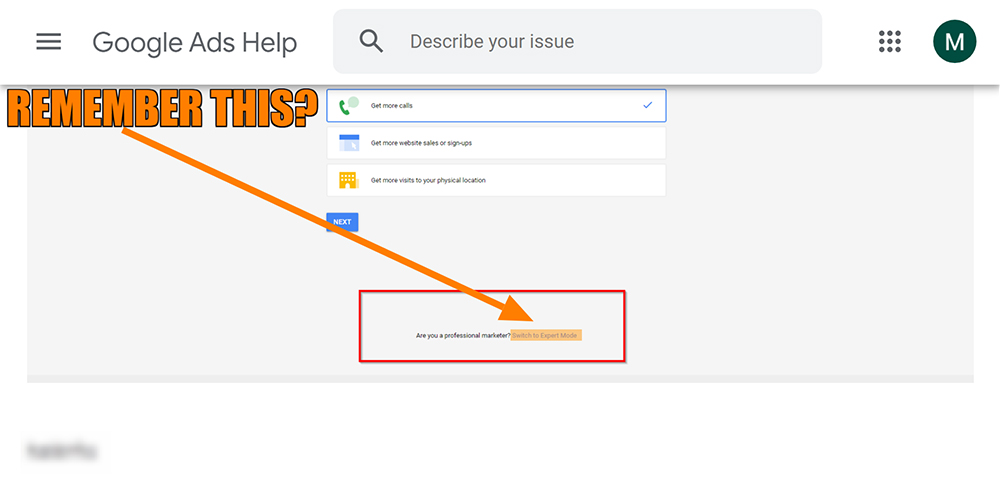The height and width of the screenshot is (483, 1000).
Task: Open the Google apps grid
Action: click(x=890, y=41)
